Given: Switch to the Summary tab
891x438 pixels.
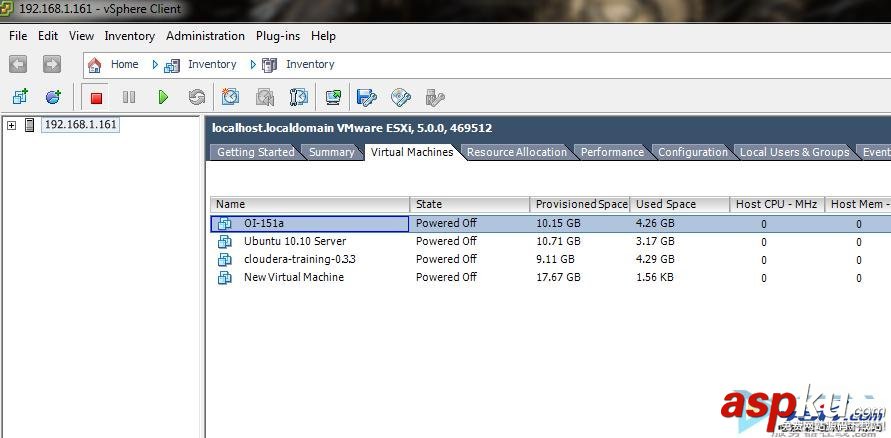Looking at the screenshot, I should (332, 152).
